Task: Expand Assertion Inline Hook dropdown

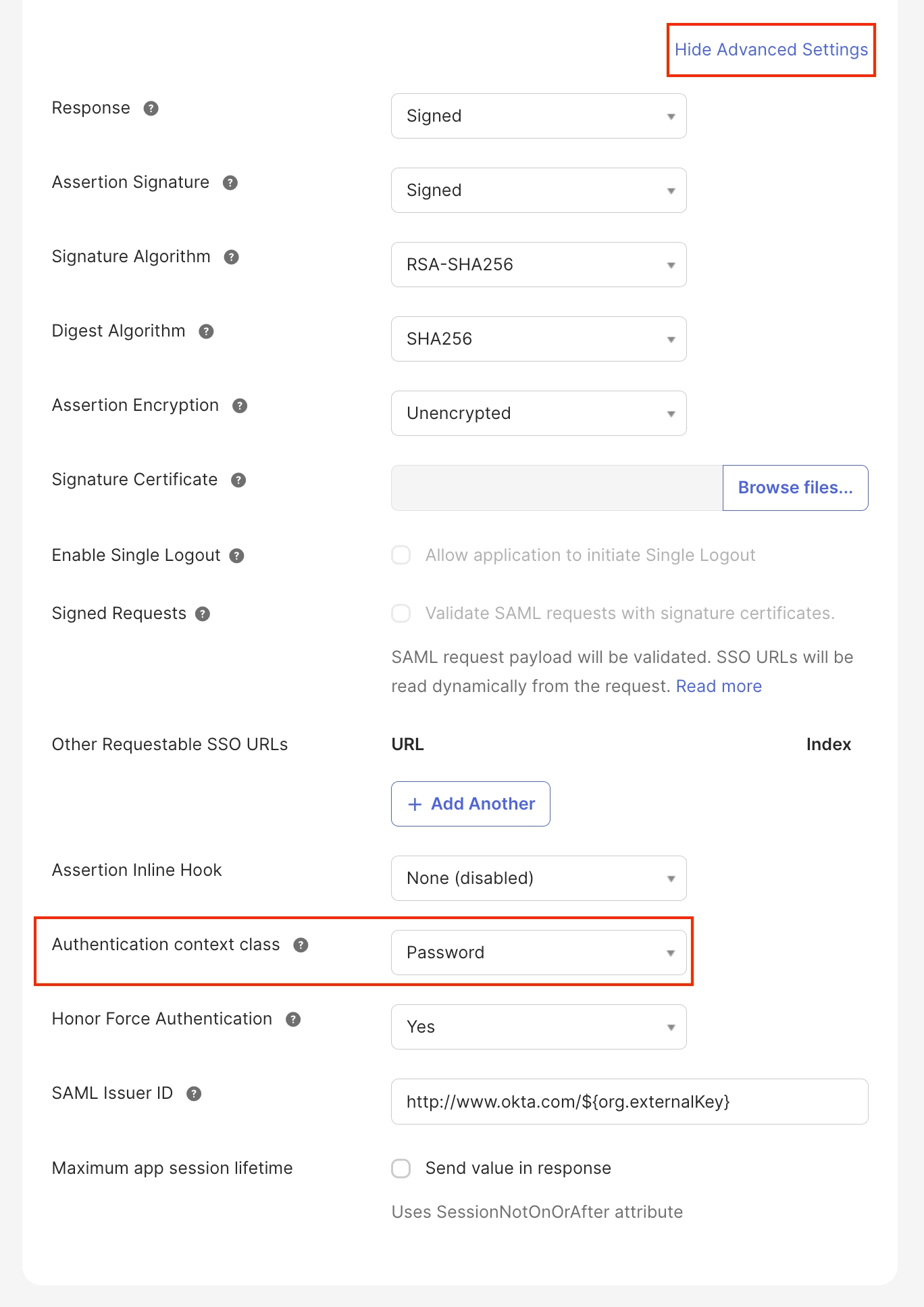Action: [x=538, y=879]
